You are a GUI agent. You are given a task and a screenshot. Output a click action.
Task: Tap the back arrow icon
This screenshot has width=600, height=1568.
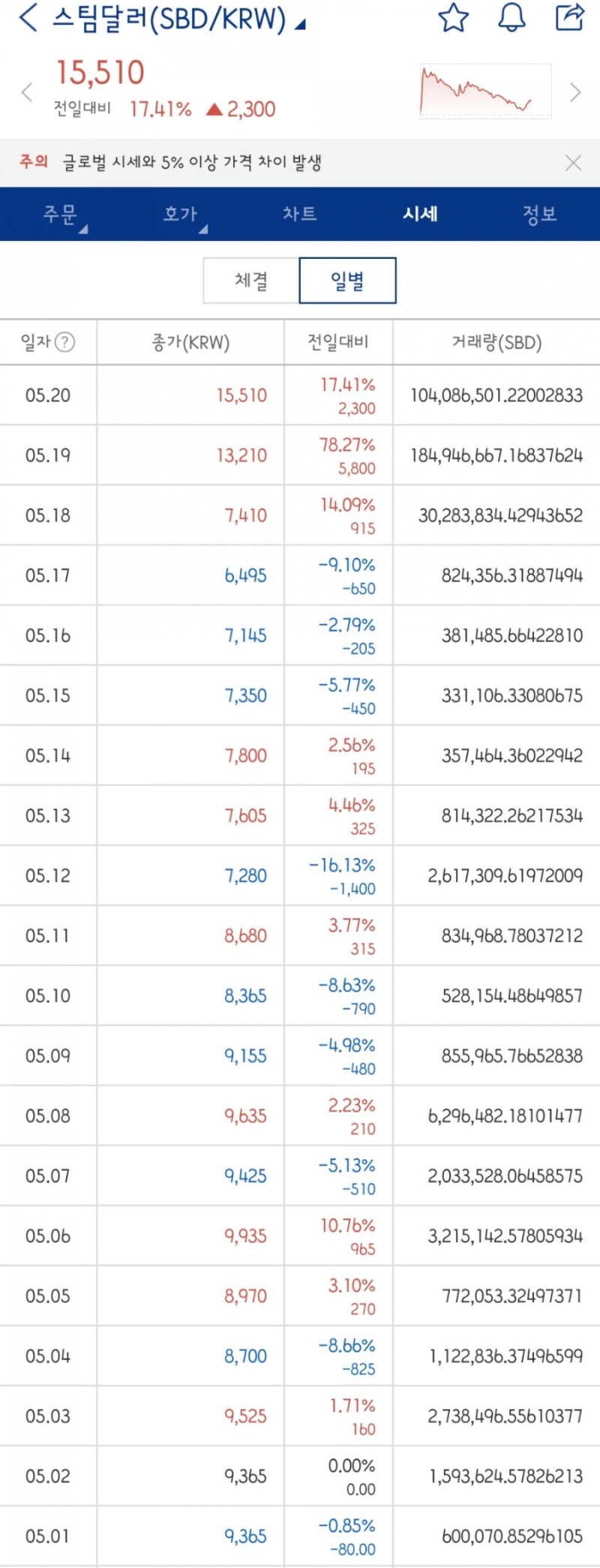[28, 18]
